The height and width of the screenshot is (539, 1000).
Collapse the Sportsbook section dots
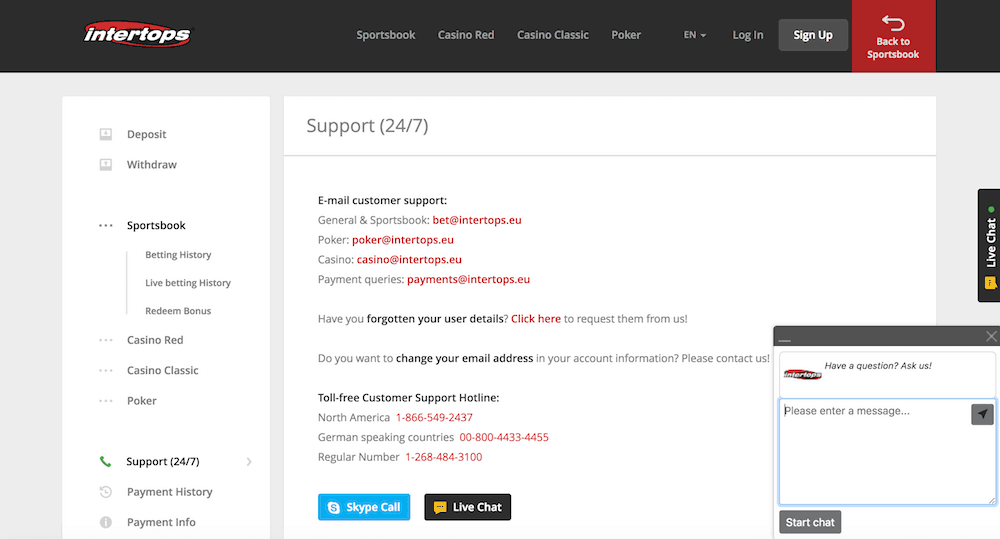[x=106, y=225]
